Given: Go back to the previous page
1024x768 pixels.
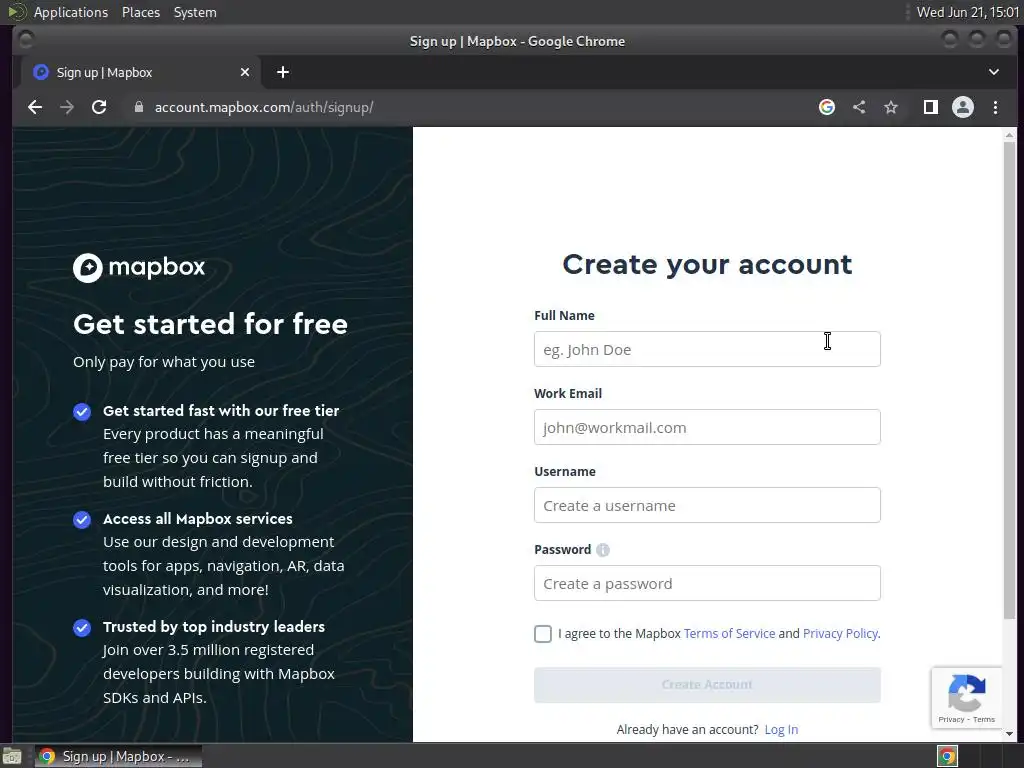Looking at the screenshot, I should point(35,107).
